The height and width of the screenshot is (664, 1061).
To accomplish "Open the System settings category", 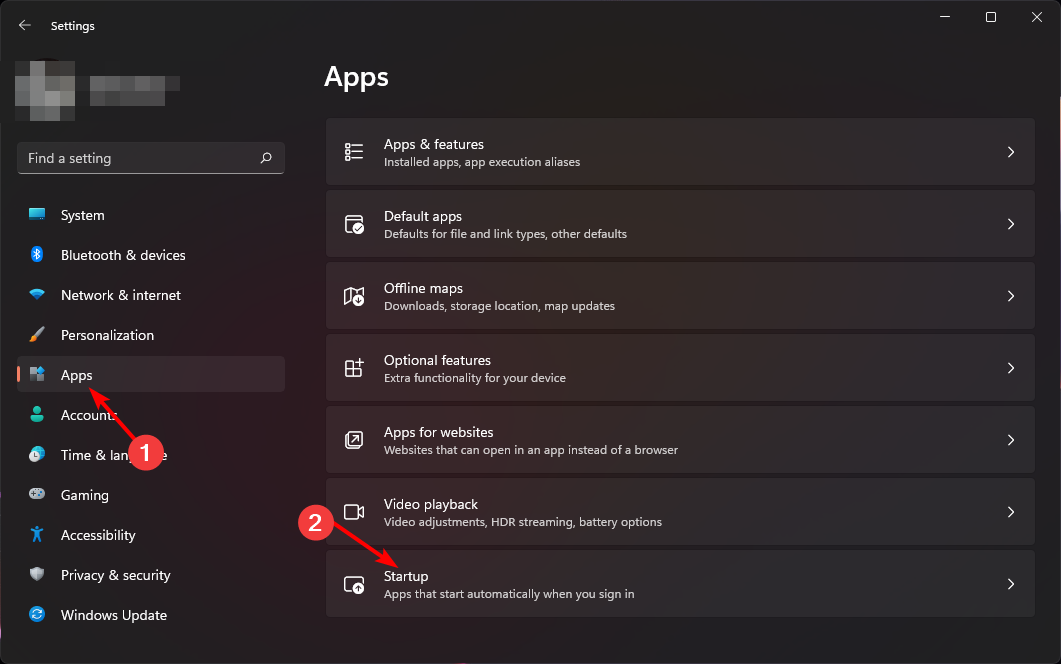I will coord(82,215).
